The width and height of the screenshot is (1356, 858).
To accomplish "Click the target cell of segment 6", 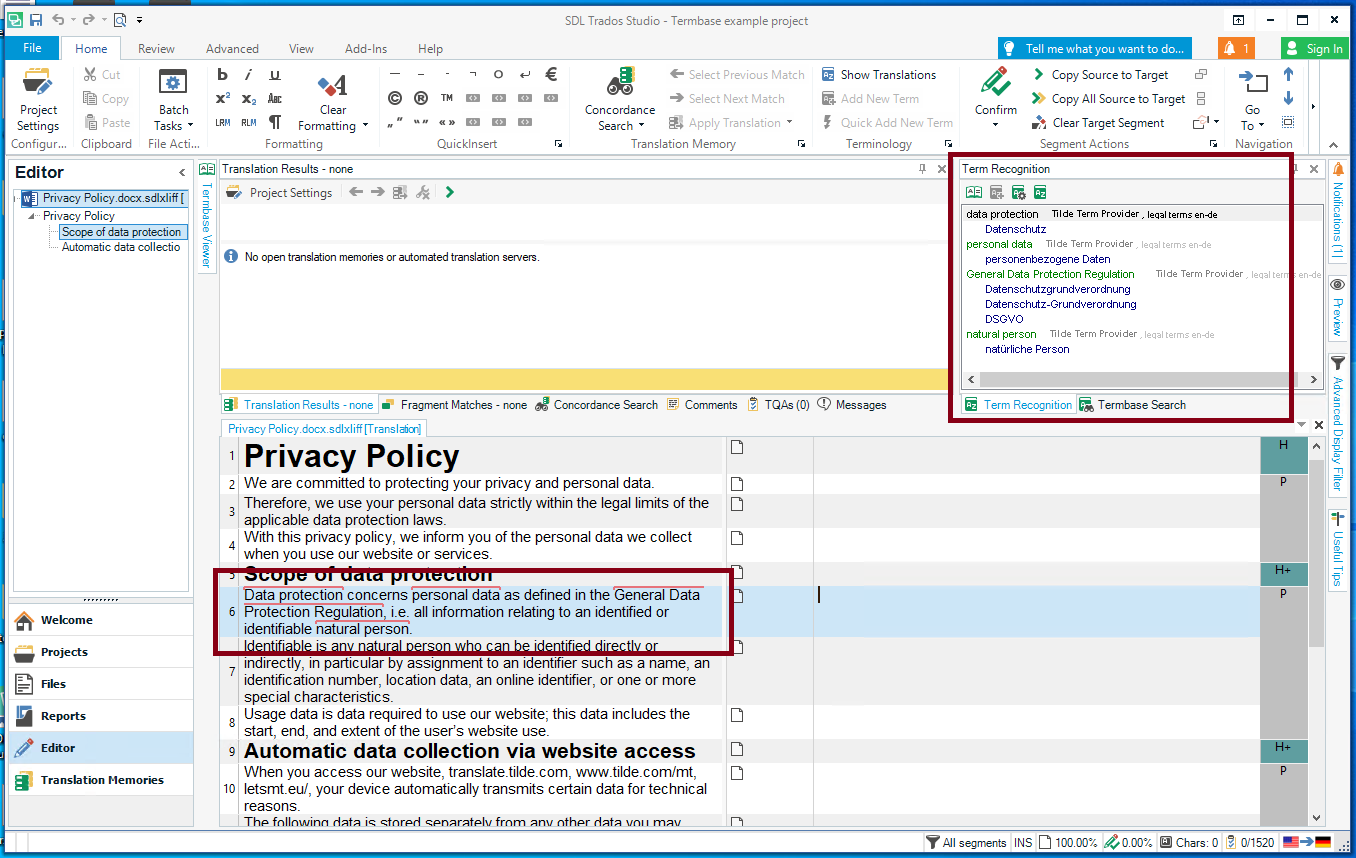I will tap(1035, 611).
